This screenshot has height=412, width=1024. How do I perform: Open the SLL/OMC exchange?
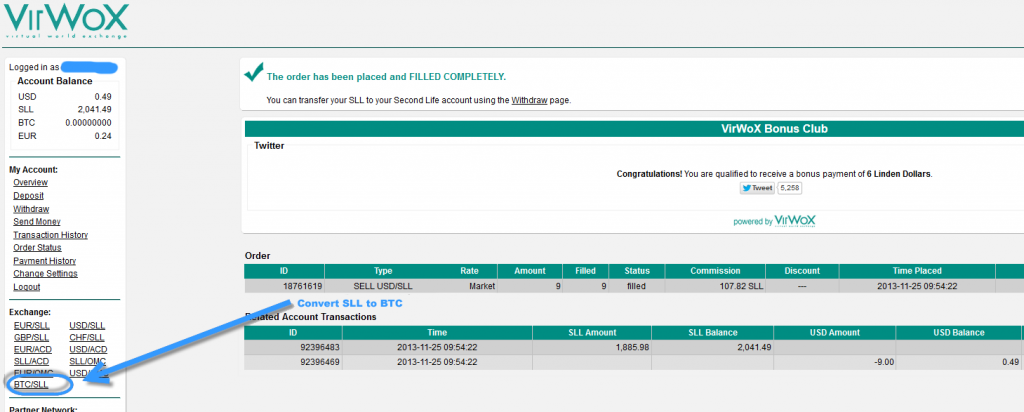click(x=88, y=361)
